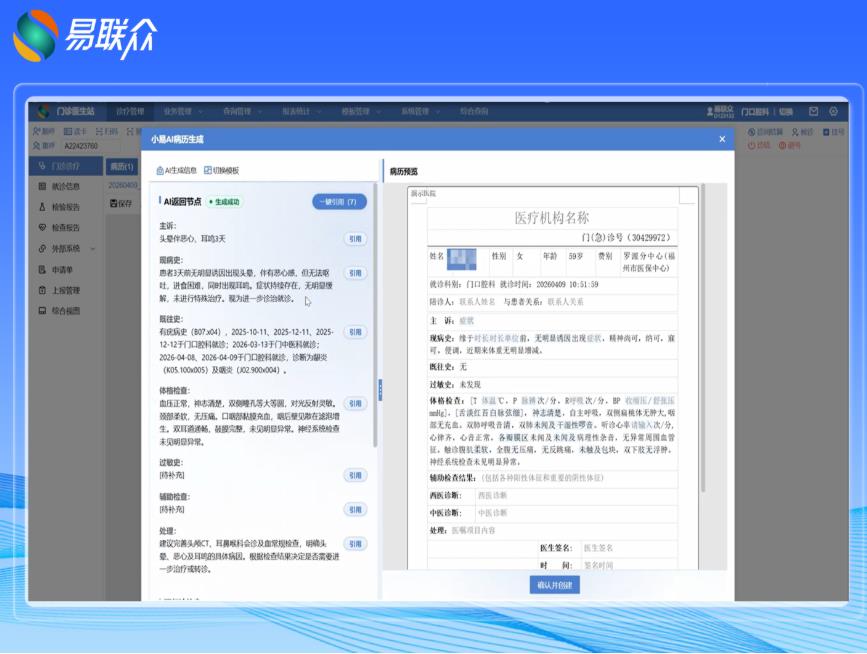
Task: Open the settings gear icon in top bar
Action: [833, 111]
